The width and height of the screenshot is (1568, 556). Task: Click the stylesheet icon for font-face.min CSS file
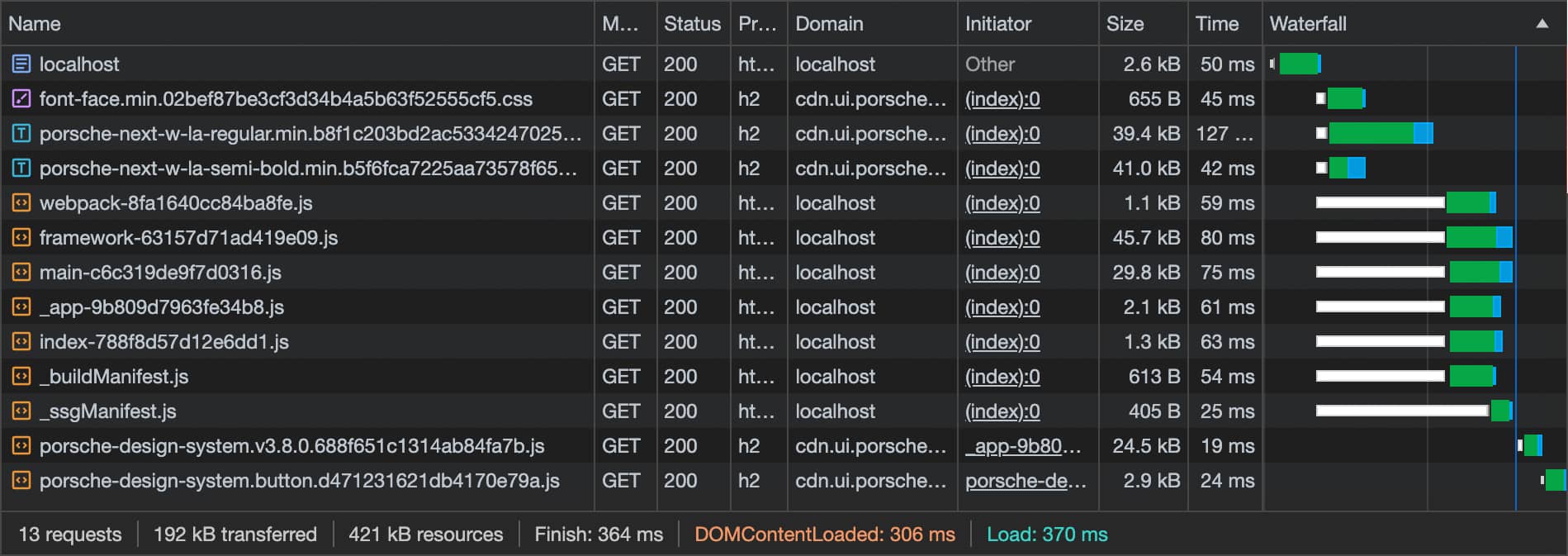pyautogui.click(x=20, y=98)
